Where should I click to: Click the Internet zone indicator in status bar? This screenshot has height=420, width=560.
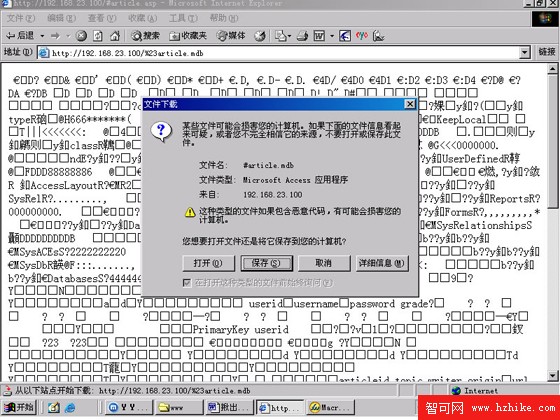click(474, 391)
